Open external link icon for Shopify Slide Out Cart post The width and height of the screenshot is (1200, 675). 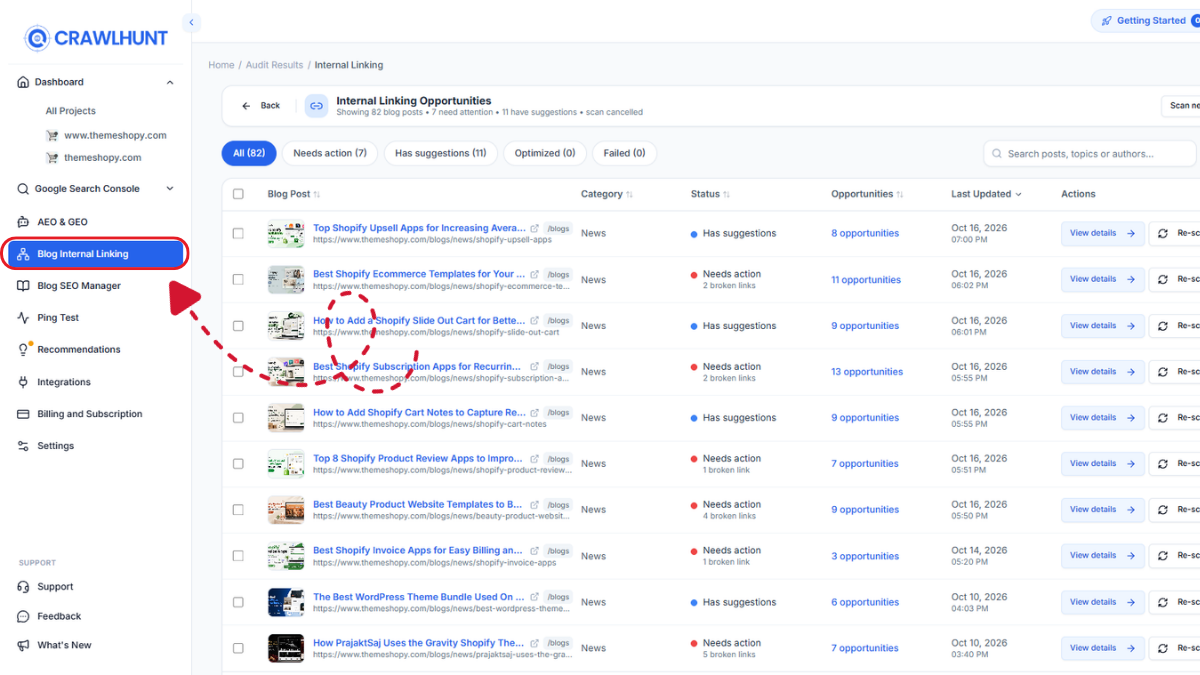coord(534,320)
